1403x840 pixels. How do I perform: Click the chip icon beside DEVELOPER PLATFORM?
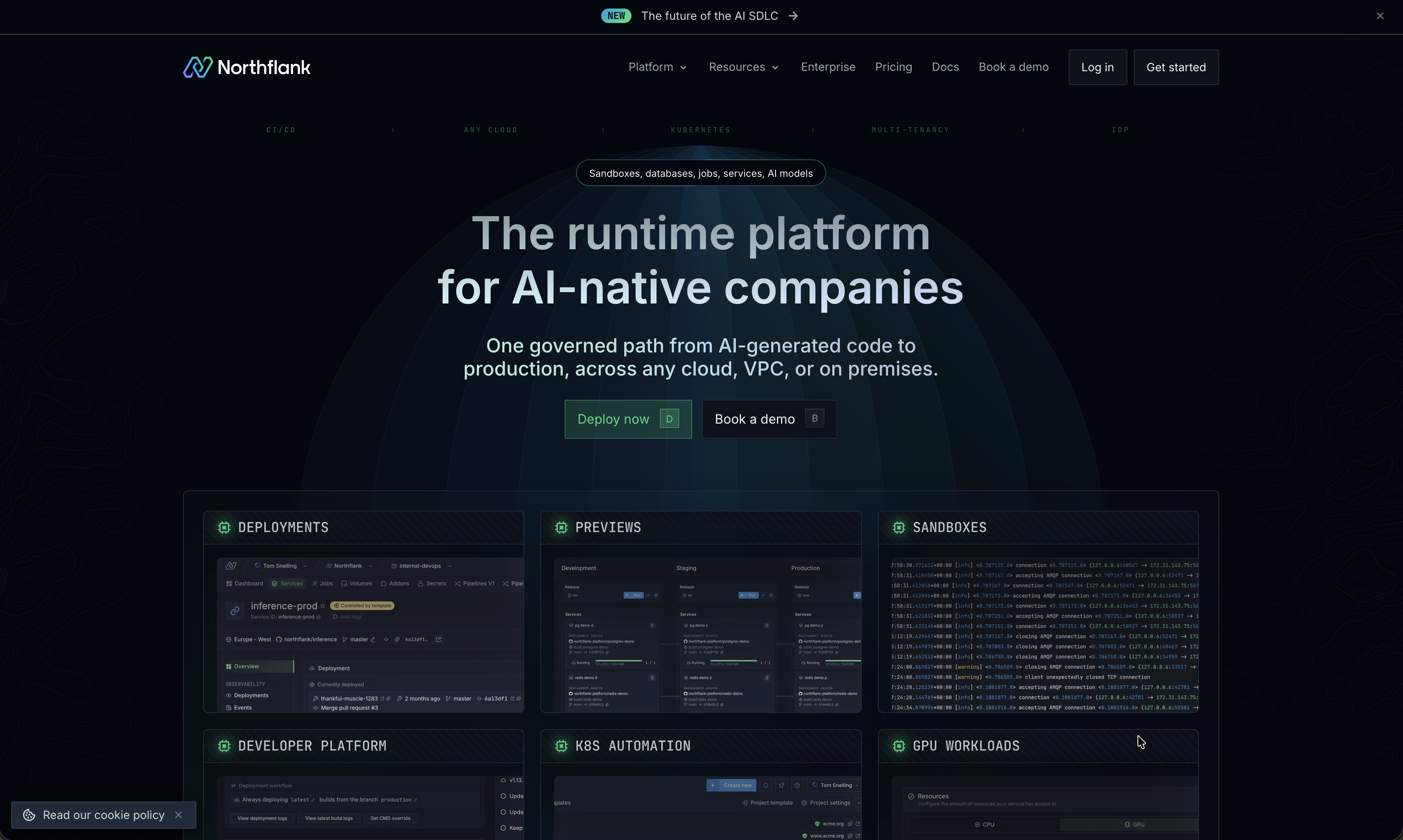(x=224, y=746)
